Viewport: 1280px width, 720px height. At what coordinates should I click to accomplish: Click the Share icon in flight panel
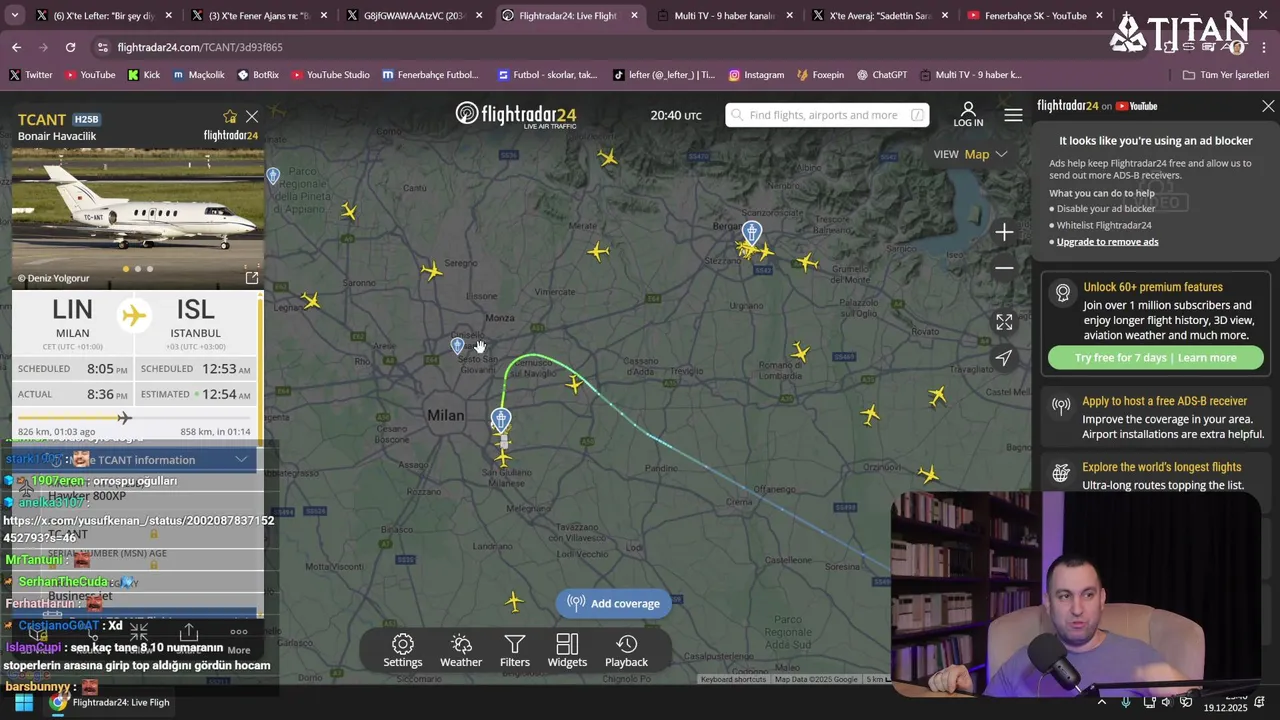tap(189, 633)
